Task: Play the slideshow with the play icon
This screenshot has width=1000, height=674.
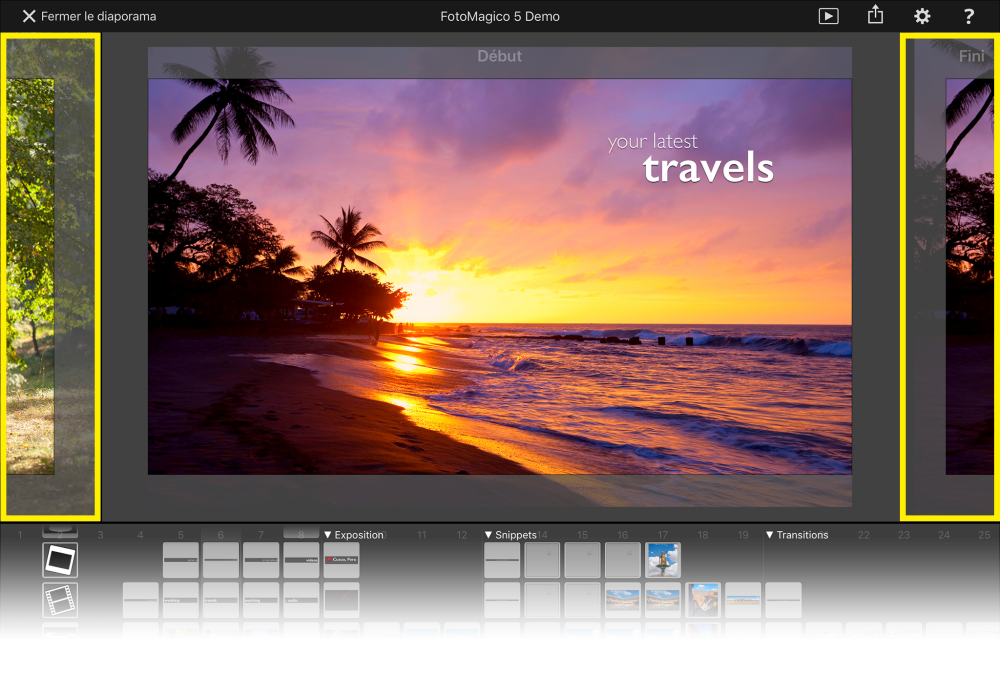Action: pos(828,16)
